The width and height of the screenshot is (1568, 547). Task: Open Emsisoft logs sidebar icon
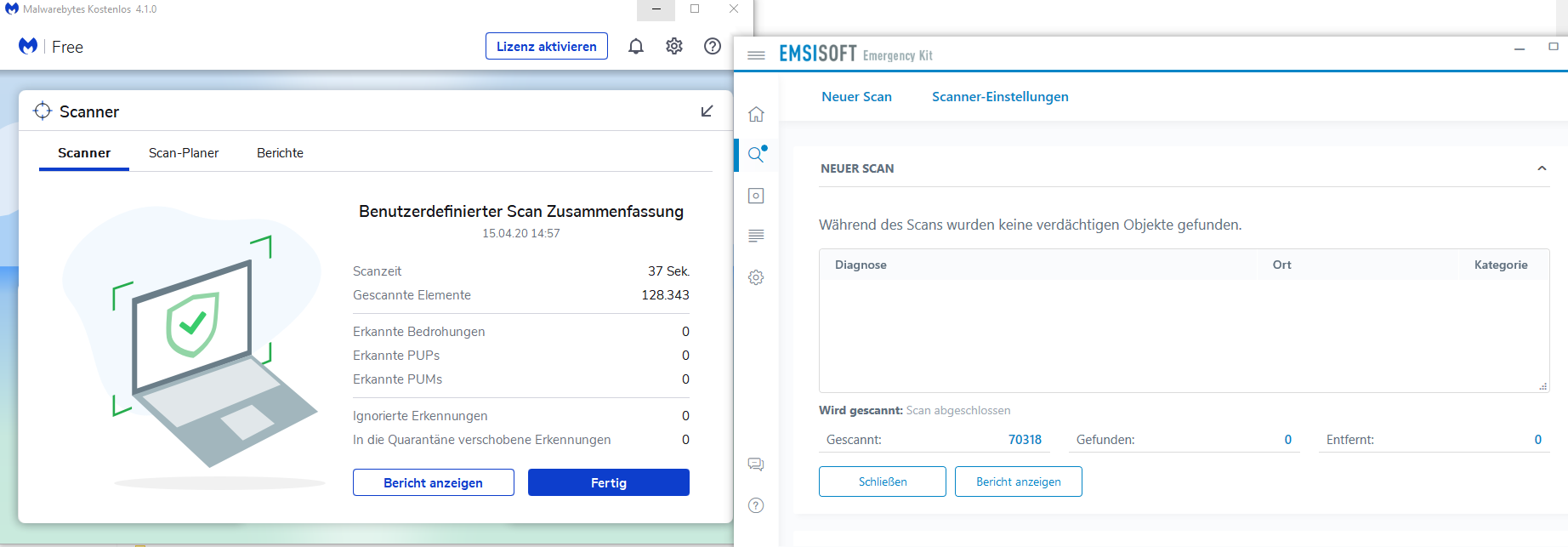click(756, 236)
